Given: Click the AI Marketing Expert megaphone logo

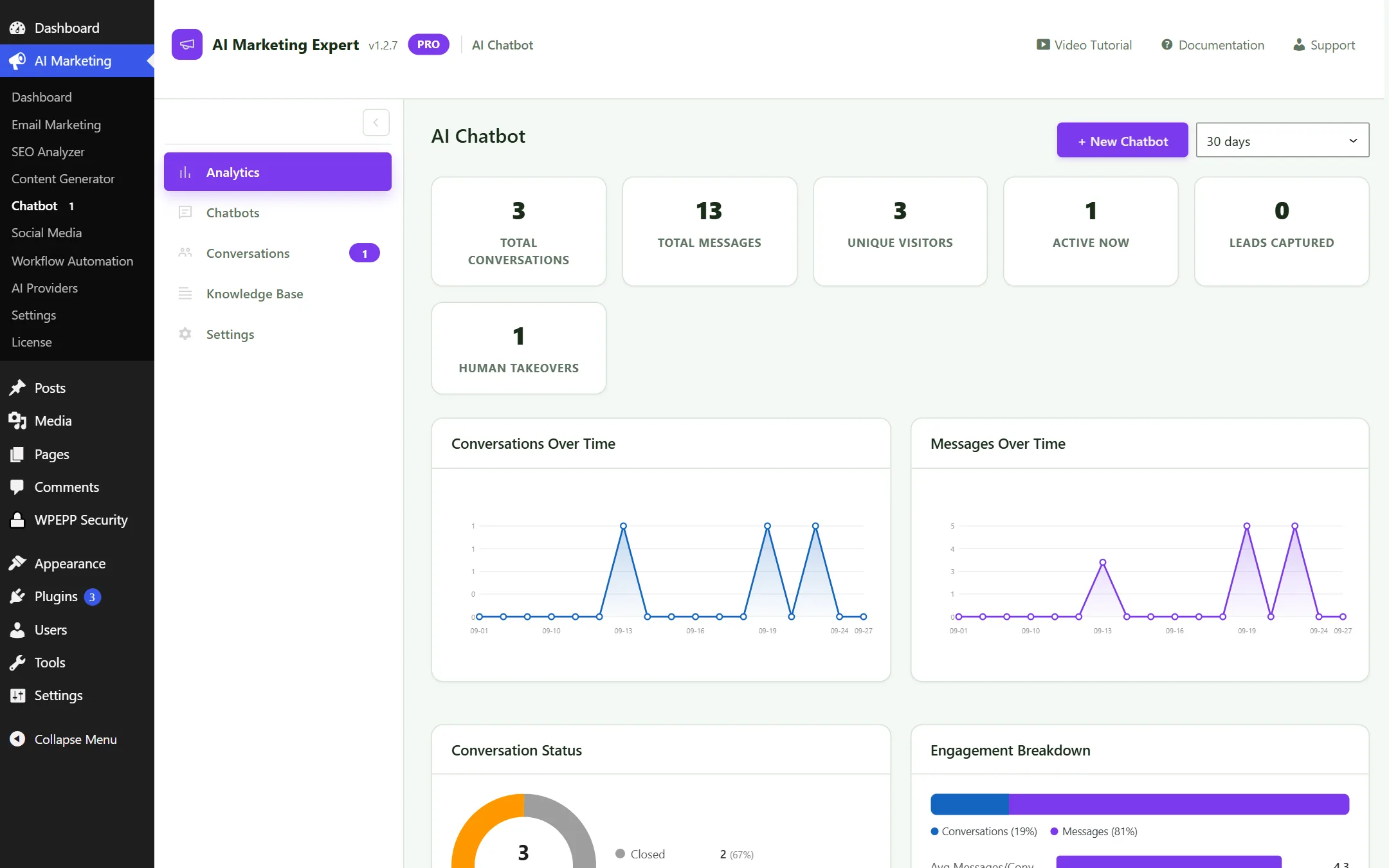Looking at the screenshot, I should pyautogui.click(x=186, y=44).
